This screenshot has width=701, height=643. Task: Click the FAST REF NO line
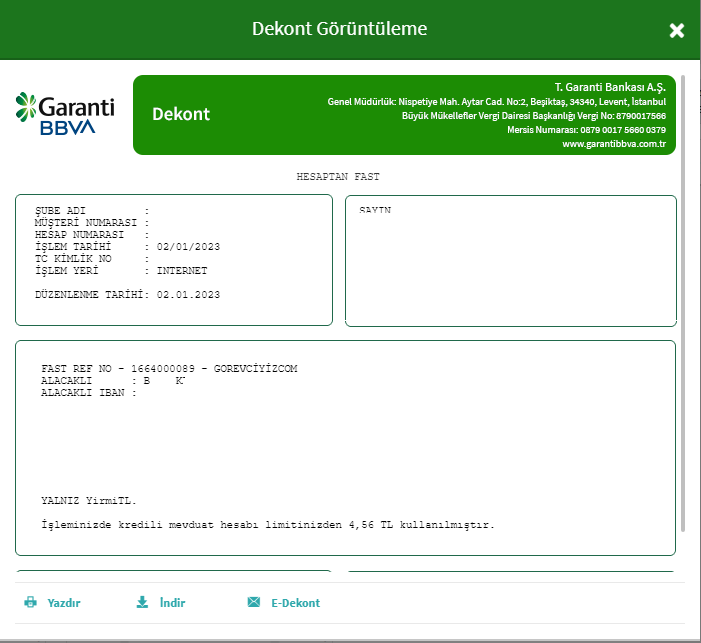click(169, 369)
